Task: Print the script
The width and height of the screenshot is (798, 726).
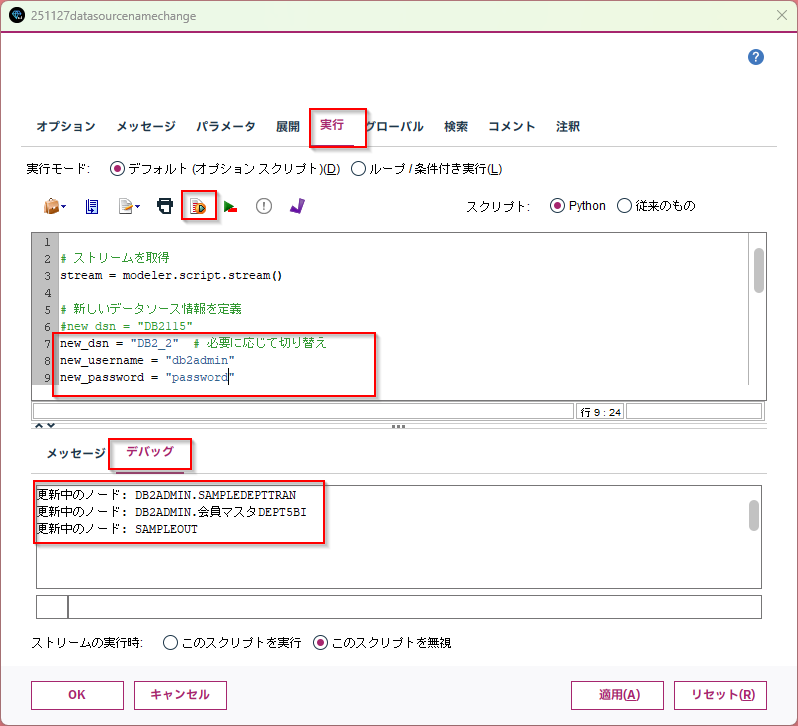Action: 165,206
